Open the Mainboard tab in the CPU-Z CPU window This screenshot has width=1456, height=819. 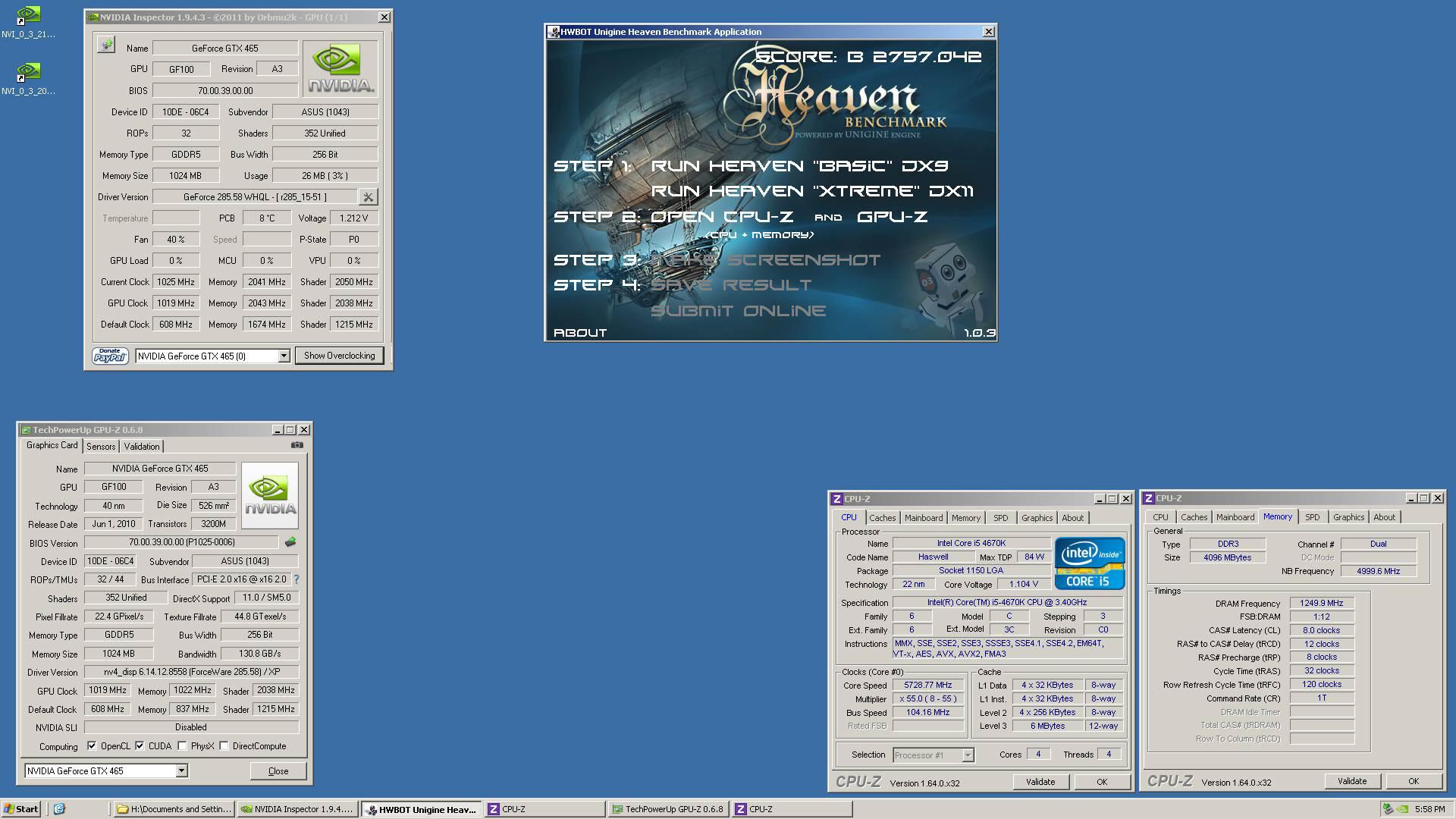click(924, 518)
